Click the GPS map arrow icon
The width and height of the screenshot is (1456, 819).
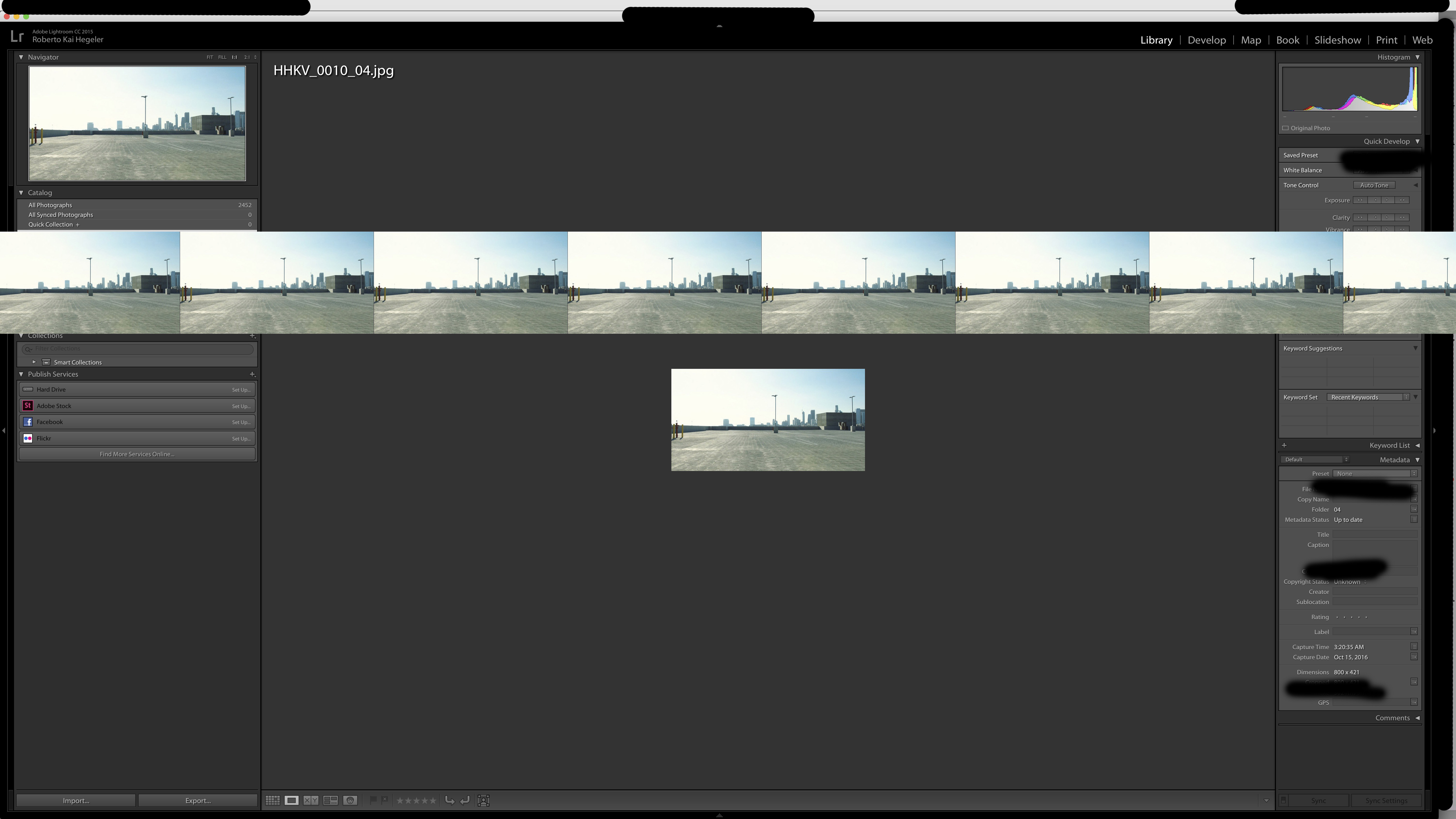(x=1414, y=703)
